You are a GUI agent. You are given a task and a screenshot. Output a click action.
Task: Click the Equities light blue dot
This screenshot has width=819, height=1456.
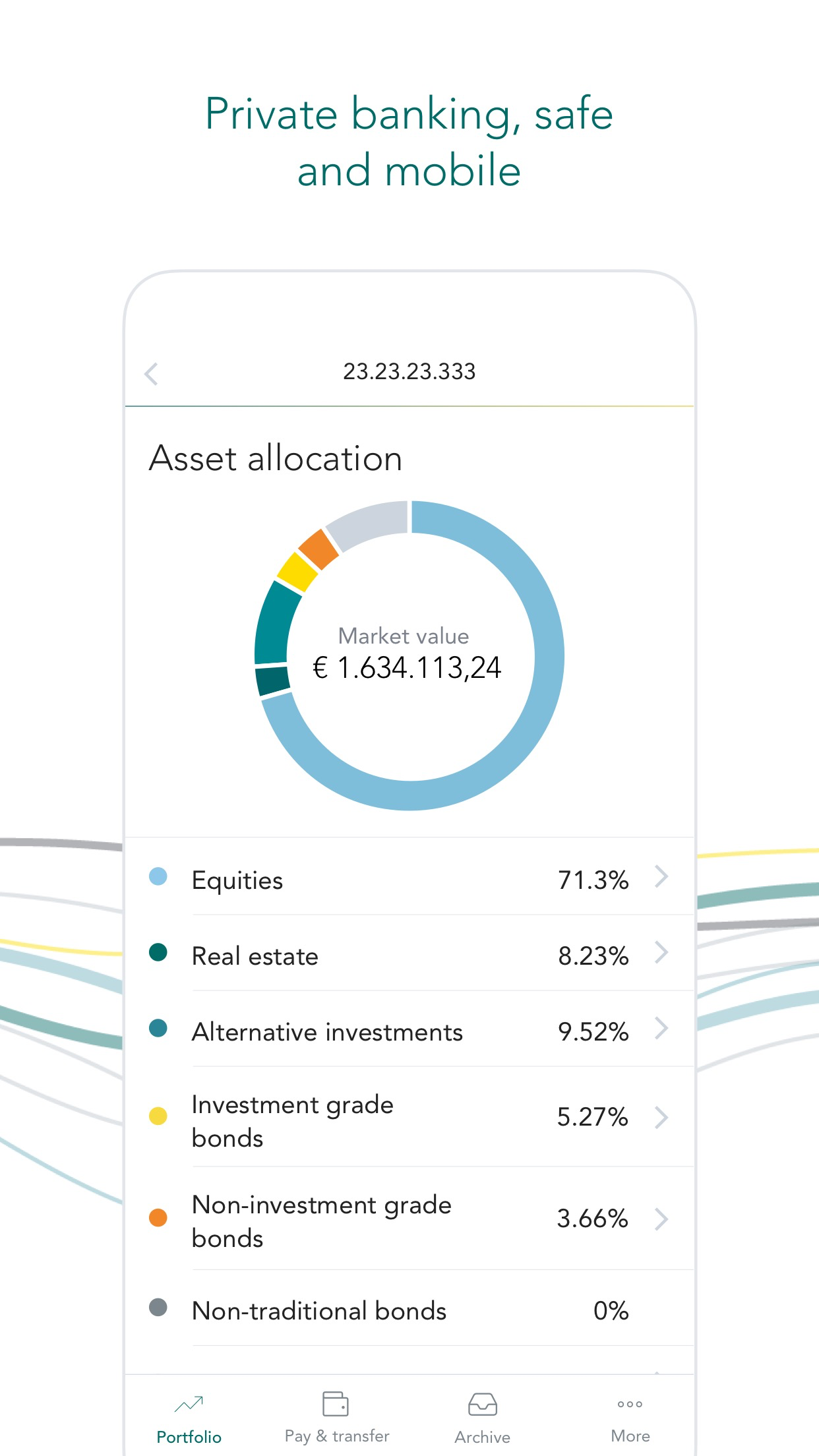(x=158, y=876)
